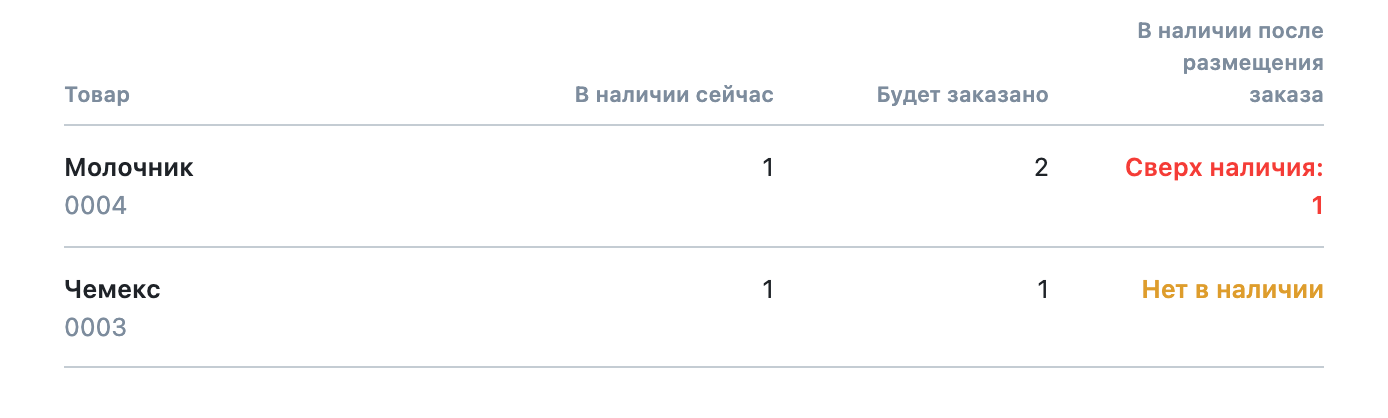Click the bottom divider line under Чемекс row
The height and width of the screenshot is (418, 1388).
coord(694,367)
